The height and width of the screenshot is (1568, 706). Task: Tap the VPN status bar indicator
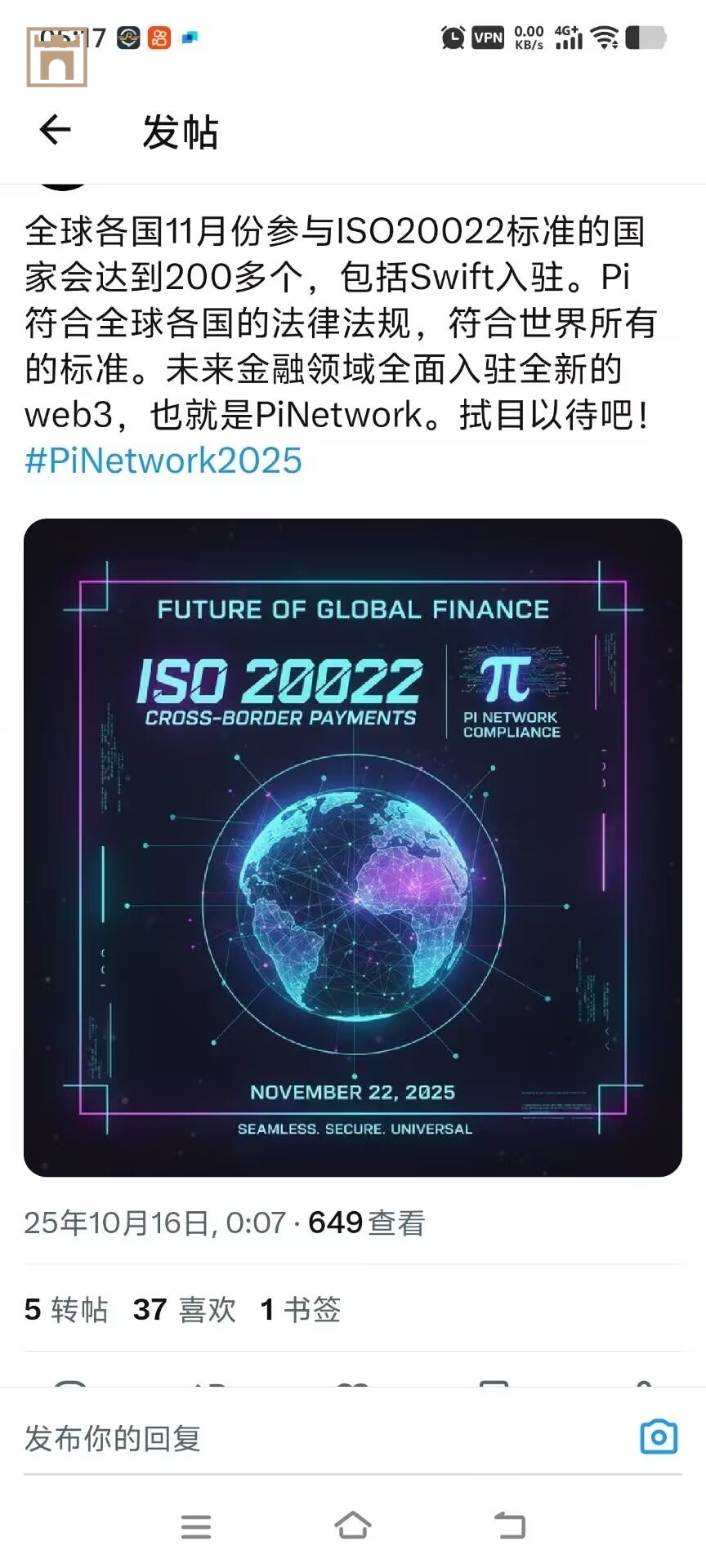click(x=489, y=38)
